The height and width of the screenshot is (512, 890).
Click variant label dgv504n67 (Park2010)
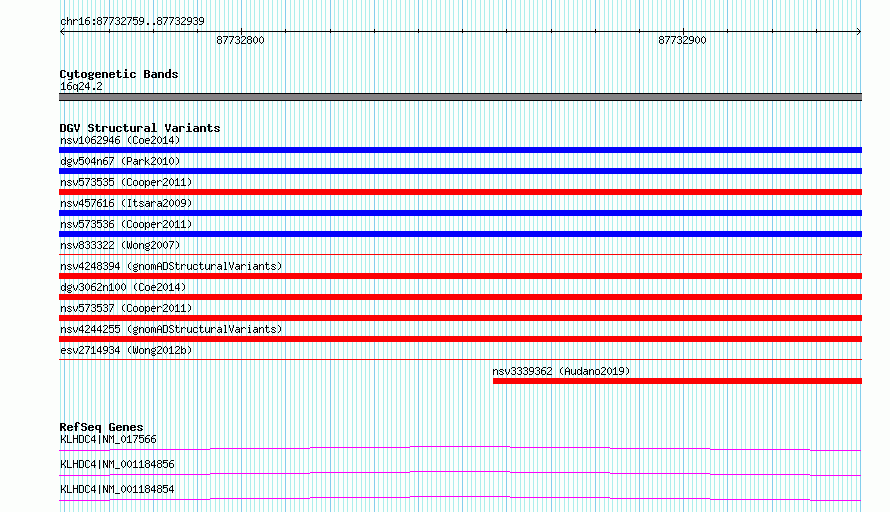click(x=120, y=161)
